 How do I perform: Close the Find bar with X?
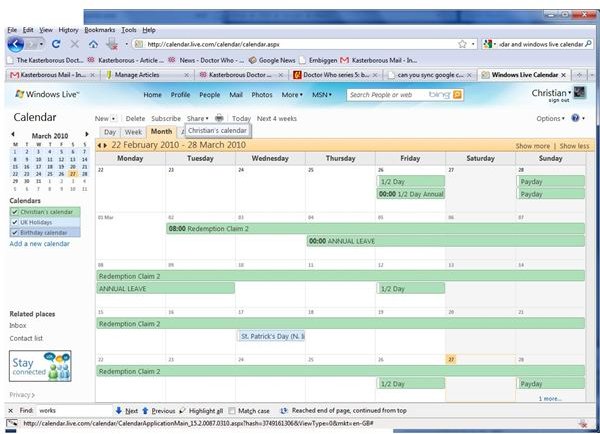pyautogui.click(x=11, y=411)
